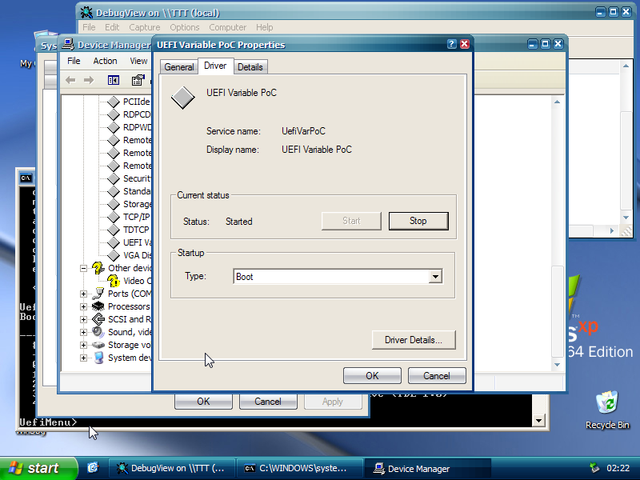Confirm UEFI Variable PoC Properties with OK
This screenshot has width=640, height=480.
(x=372, y=376)
